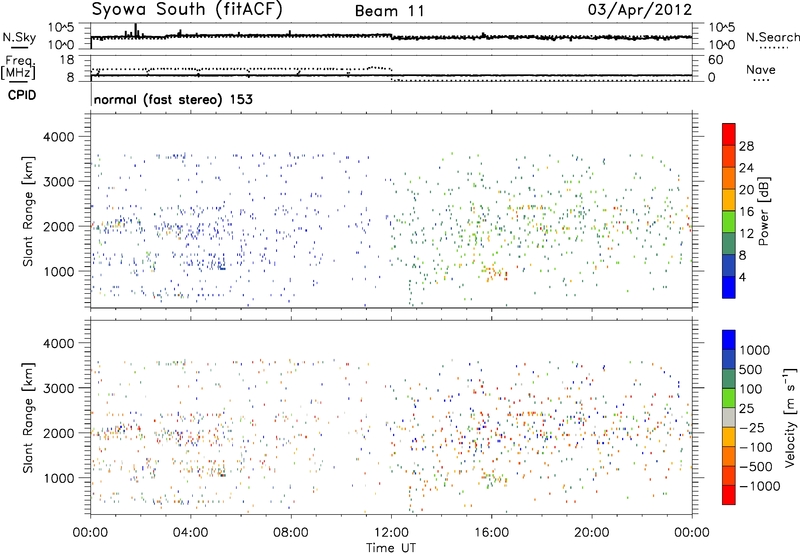
Task: Click the orange echo cluster near 16:00 in power panel
Action: tap(495, 272)
